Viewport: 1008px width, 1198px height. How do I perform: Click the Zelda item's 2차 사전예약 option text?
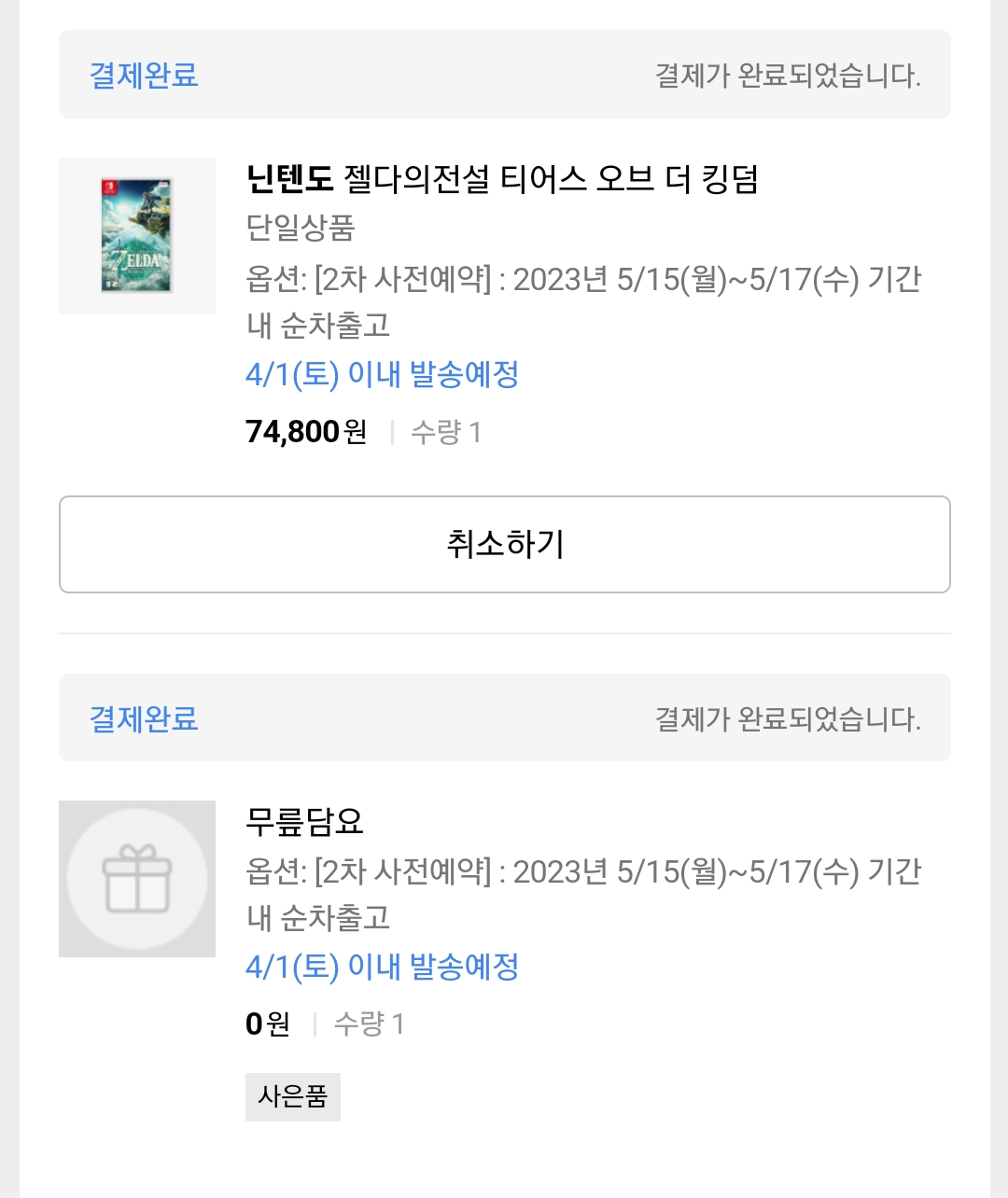tap(583, 301)
